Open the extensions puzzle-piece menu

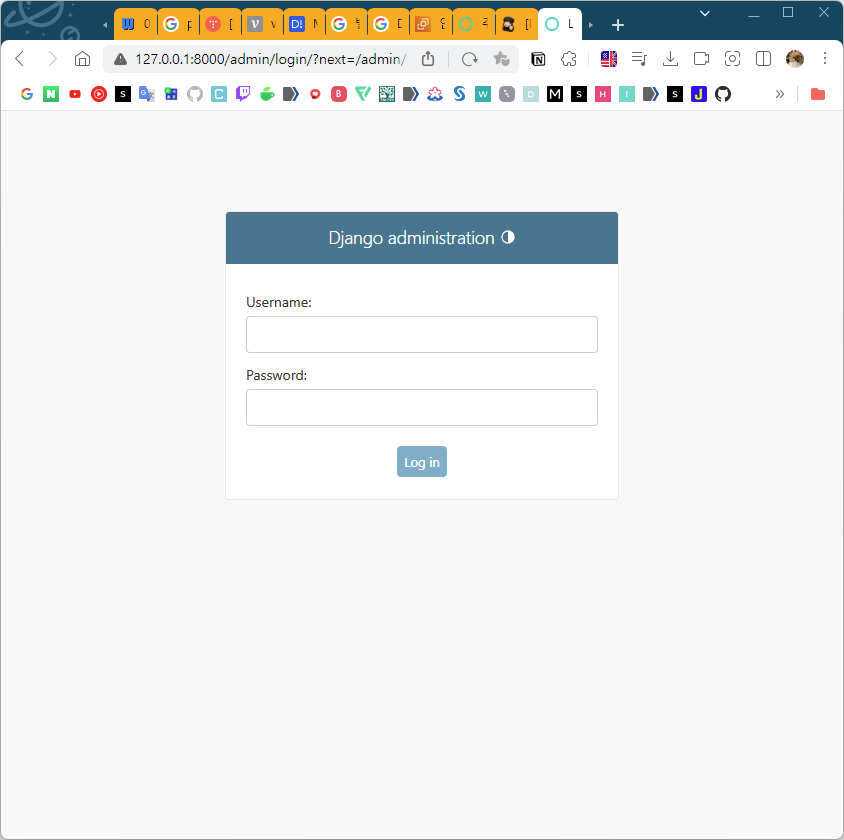pos(569,59)
